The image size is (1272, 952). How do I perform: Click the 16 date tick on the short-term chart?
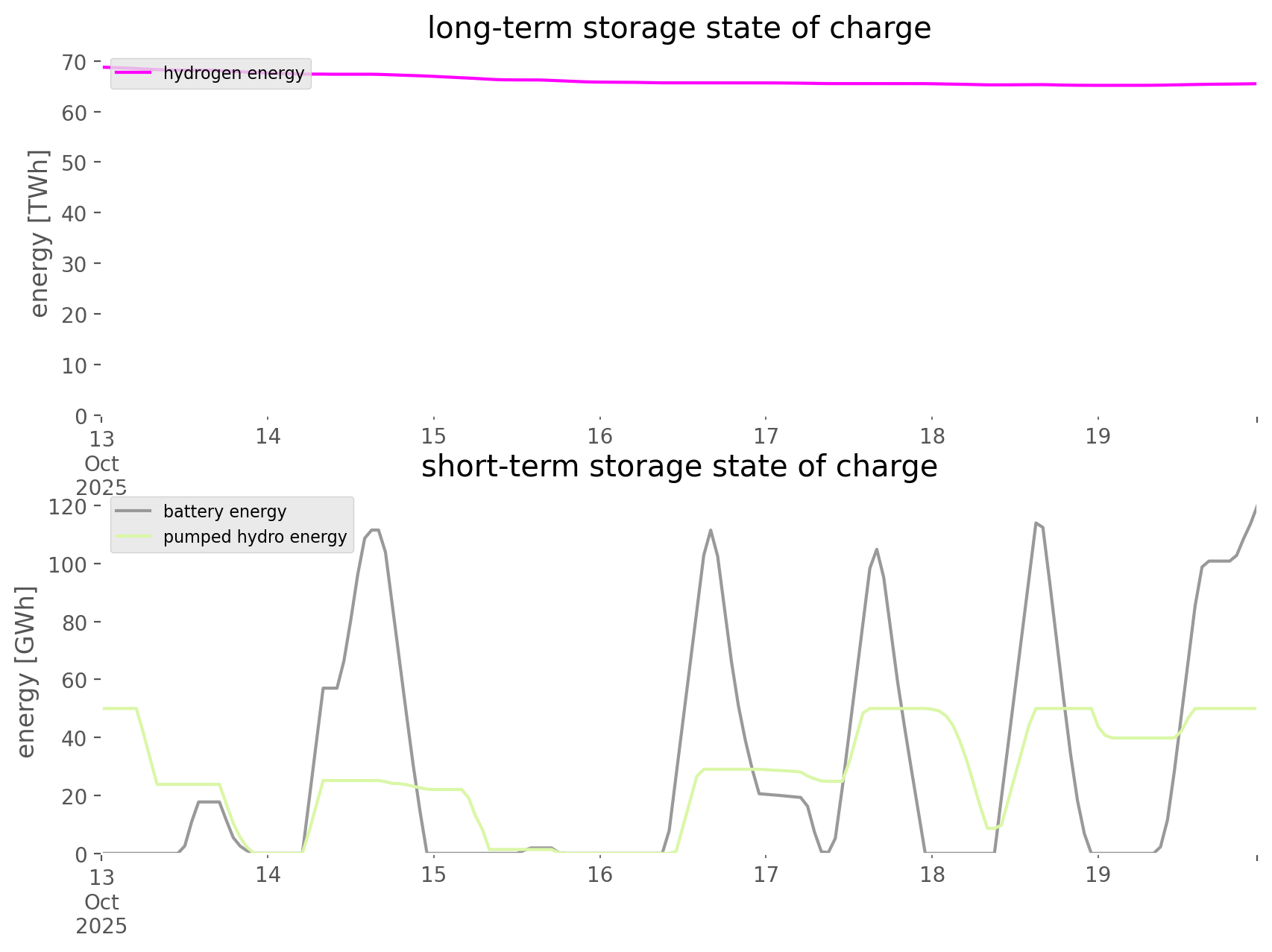click(x=599, y=875)
